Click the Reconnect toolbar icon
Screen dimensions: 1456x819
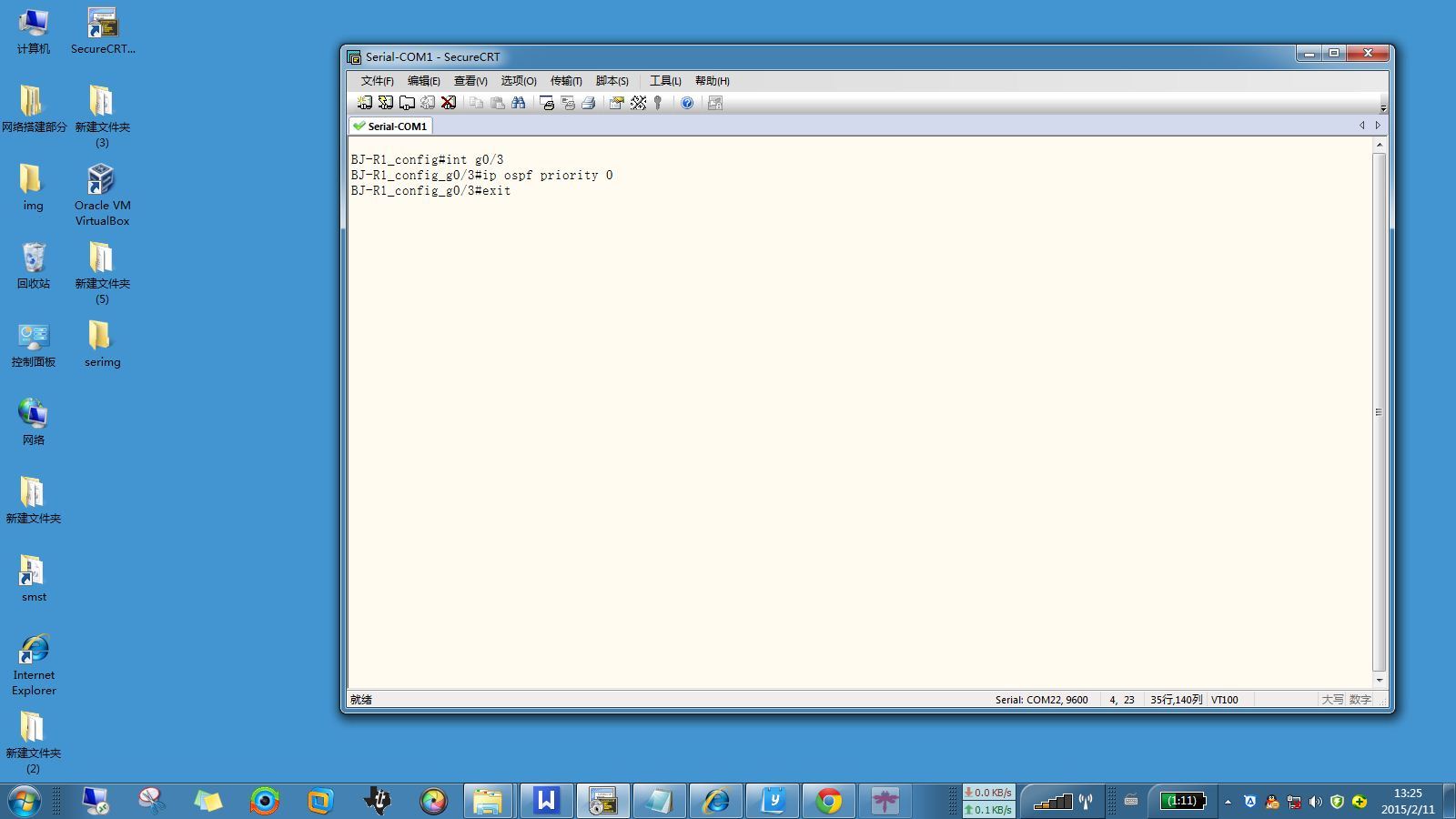[x=428, y=103]
